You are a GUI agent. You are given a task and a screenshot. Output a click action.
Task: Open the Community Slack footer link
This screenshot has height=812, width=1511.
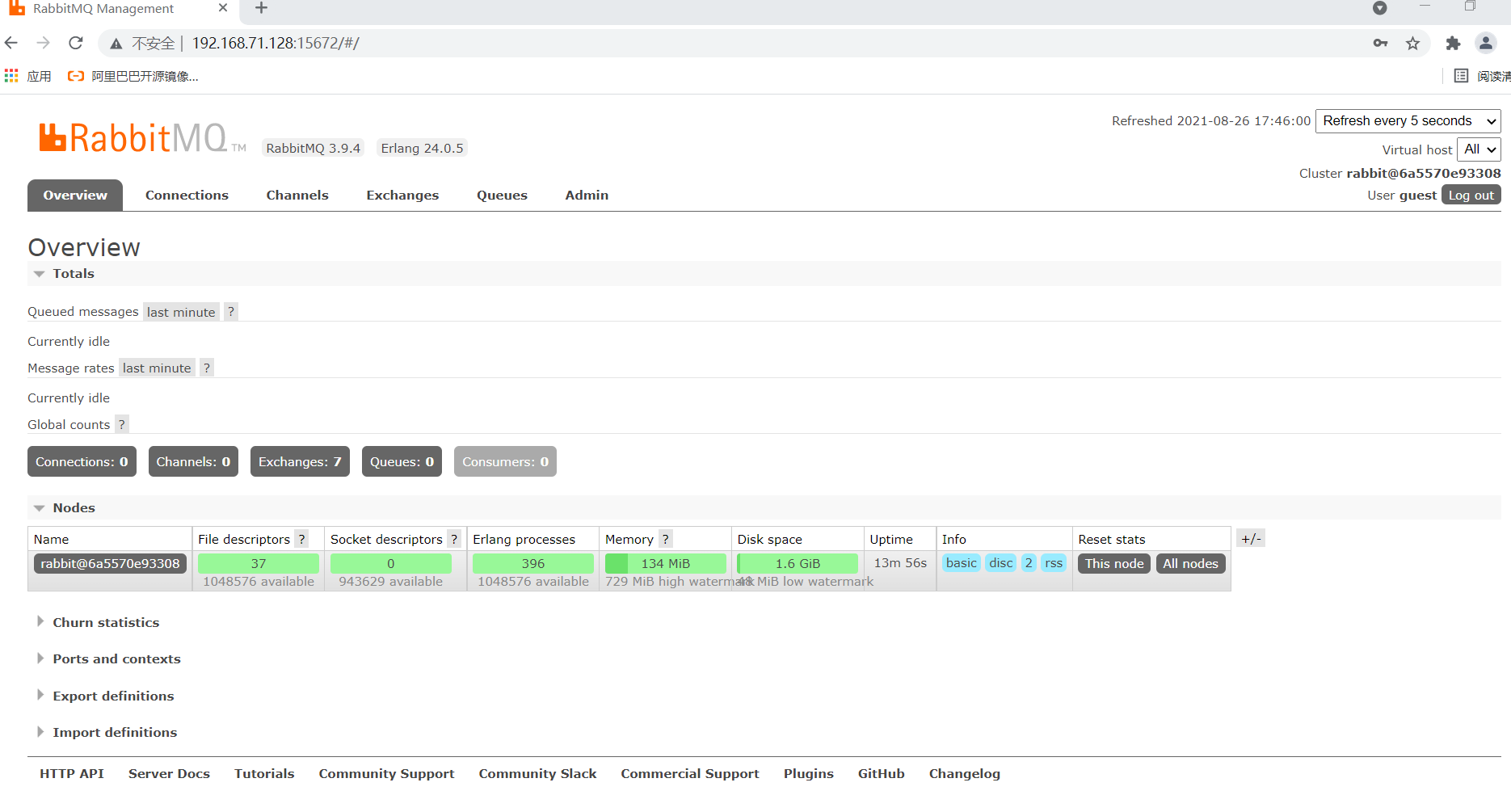point(537,774)
